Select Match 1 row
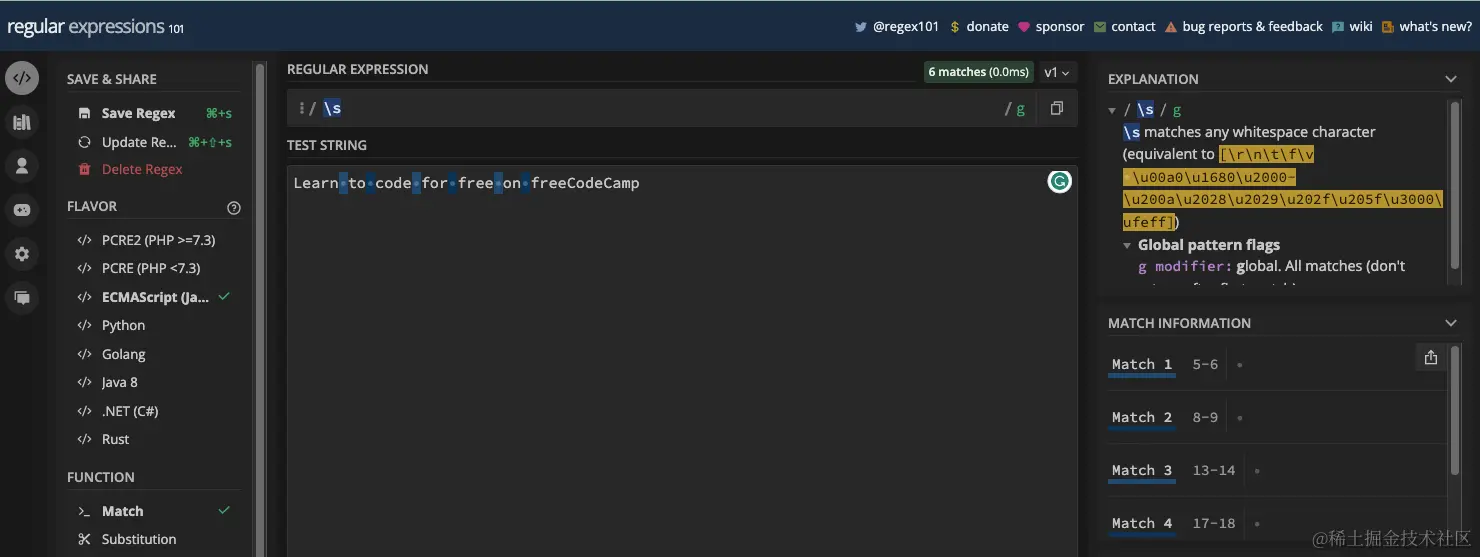 (x=1275, y=365)
